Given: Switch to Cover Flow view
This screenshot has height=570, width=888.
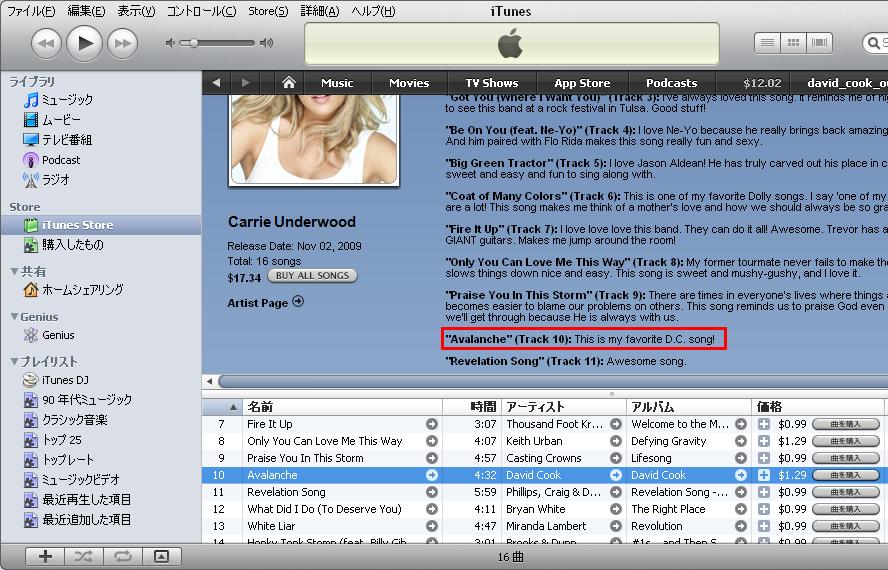Looking at the screenshot, I should click(x=819, y=42).
